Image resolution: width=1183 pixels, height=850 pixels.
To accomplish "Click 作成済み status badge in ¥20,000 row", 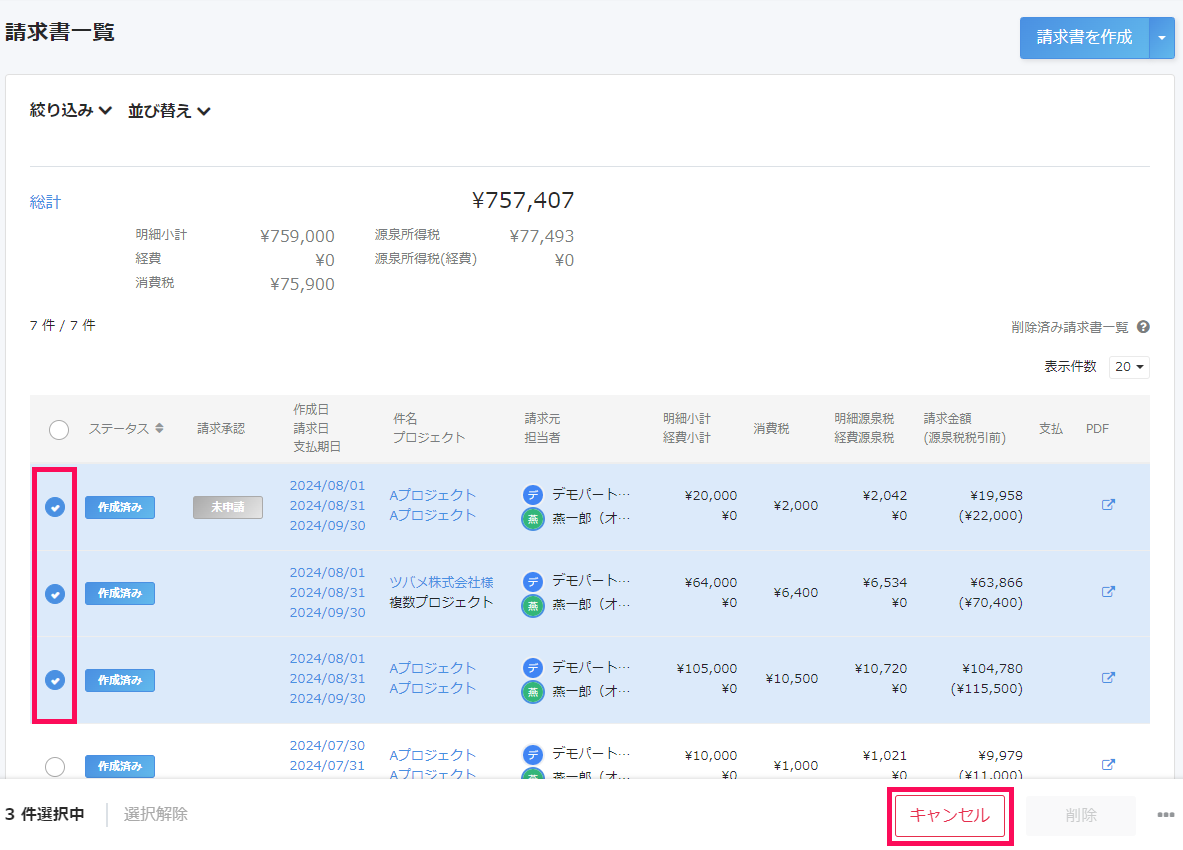I will point(120,507).
